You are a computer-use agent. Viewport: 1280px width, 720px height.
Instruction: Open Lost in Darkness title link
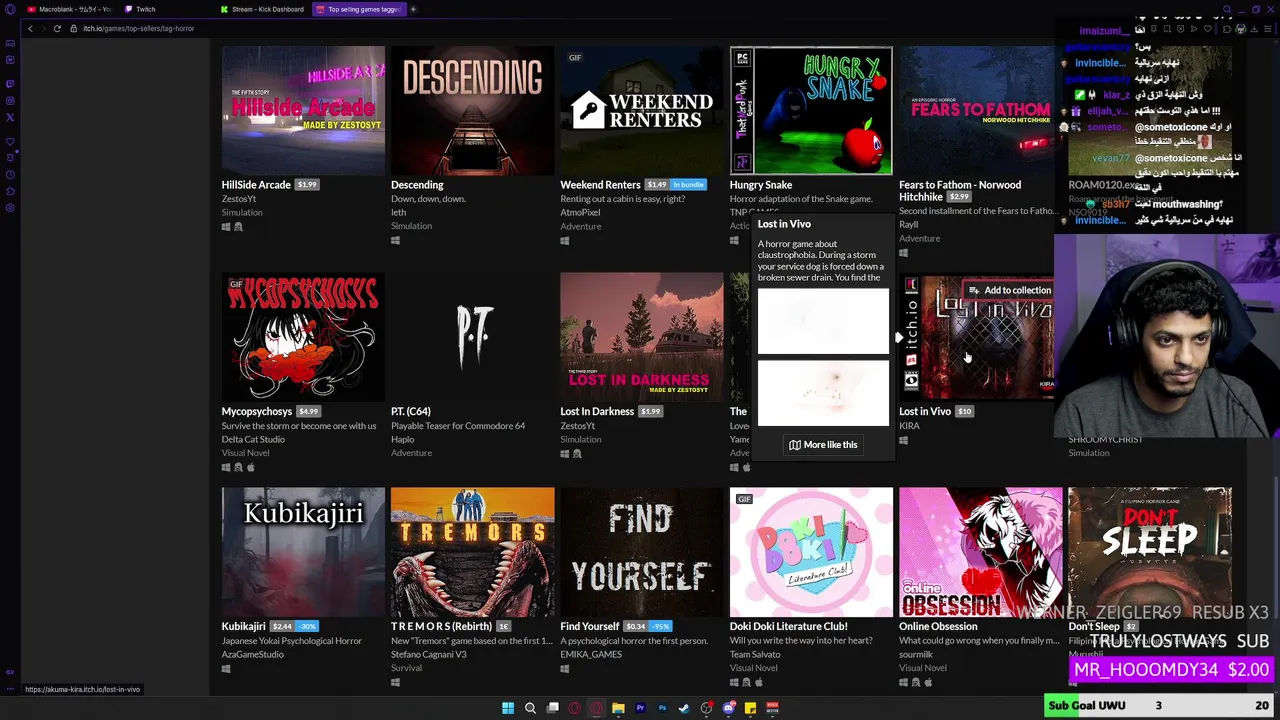(x=597, y=412)
